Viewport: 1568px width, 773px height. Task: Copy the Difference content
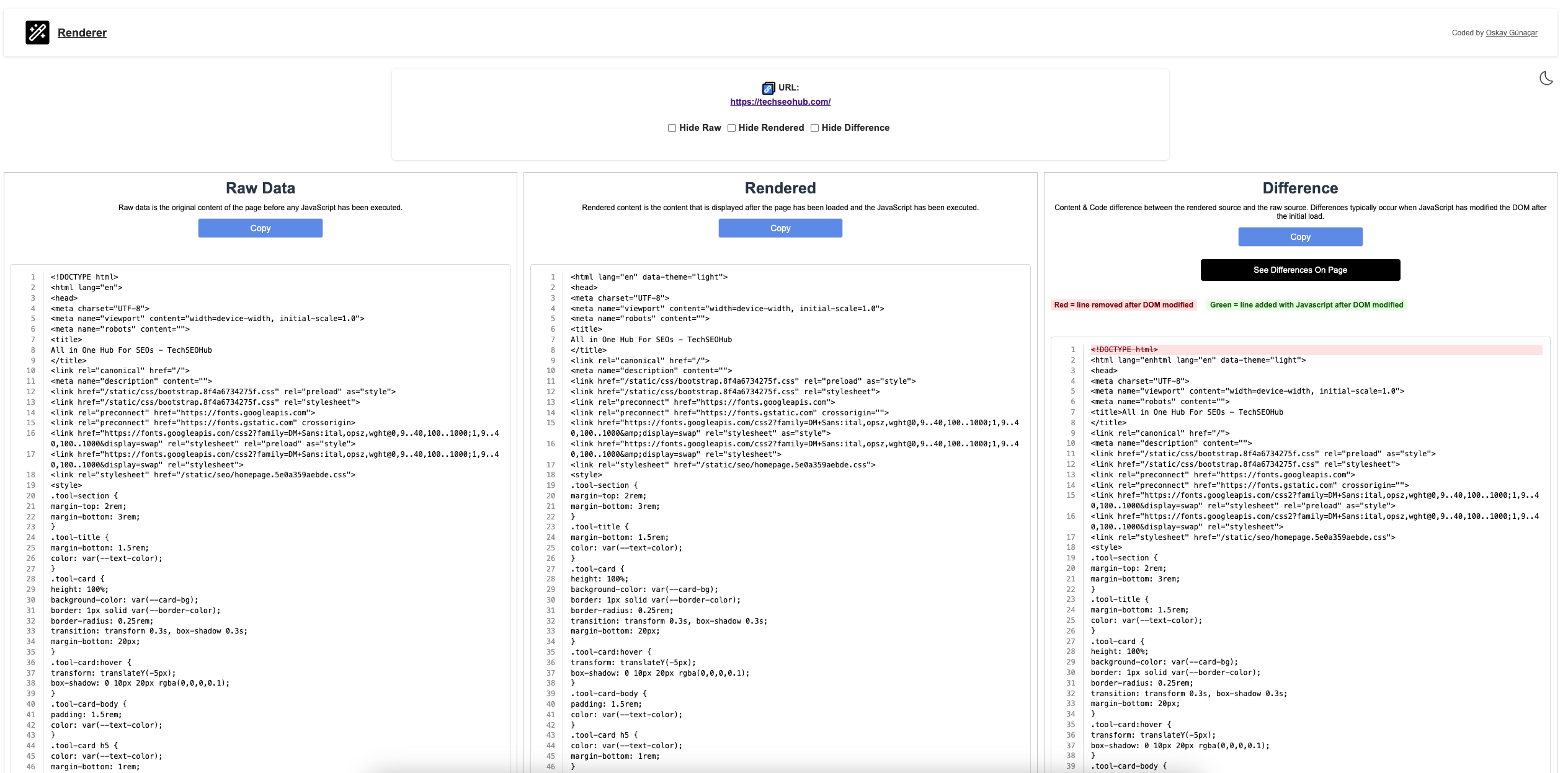click(x=1300, y=237)
